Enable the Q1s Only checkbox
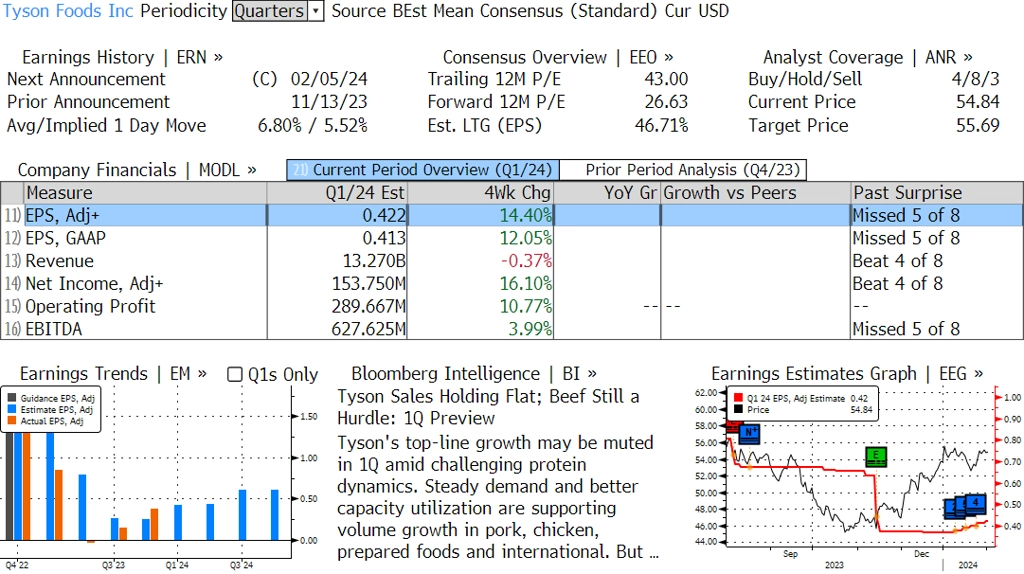The image size is (1024, 574). (x=235, y=375)
